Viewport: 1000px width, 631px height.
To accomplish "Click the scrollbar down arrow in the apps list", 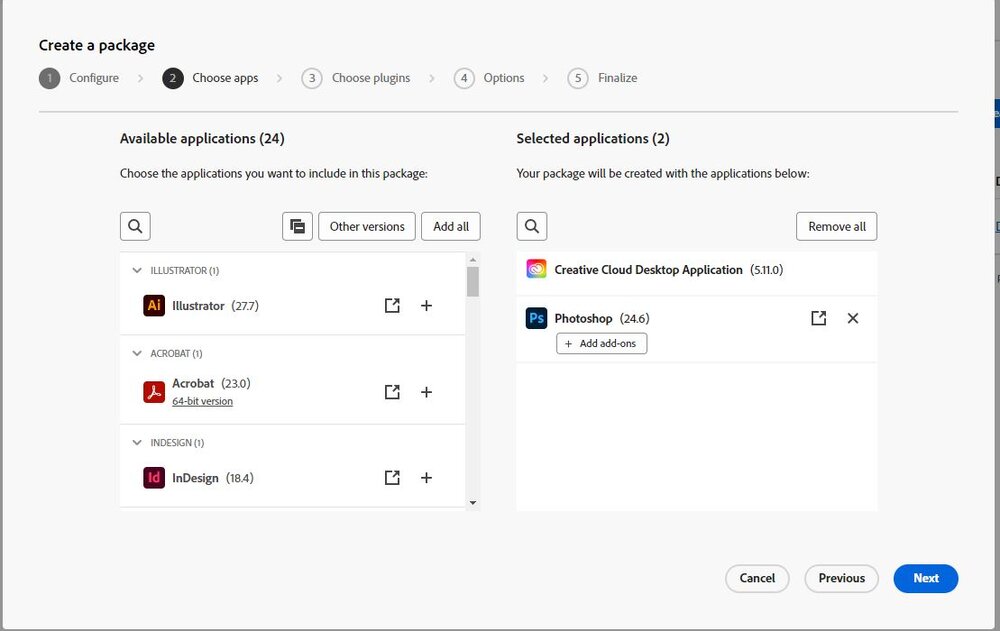I will (x=473, y=503).
